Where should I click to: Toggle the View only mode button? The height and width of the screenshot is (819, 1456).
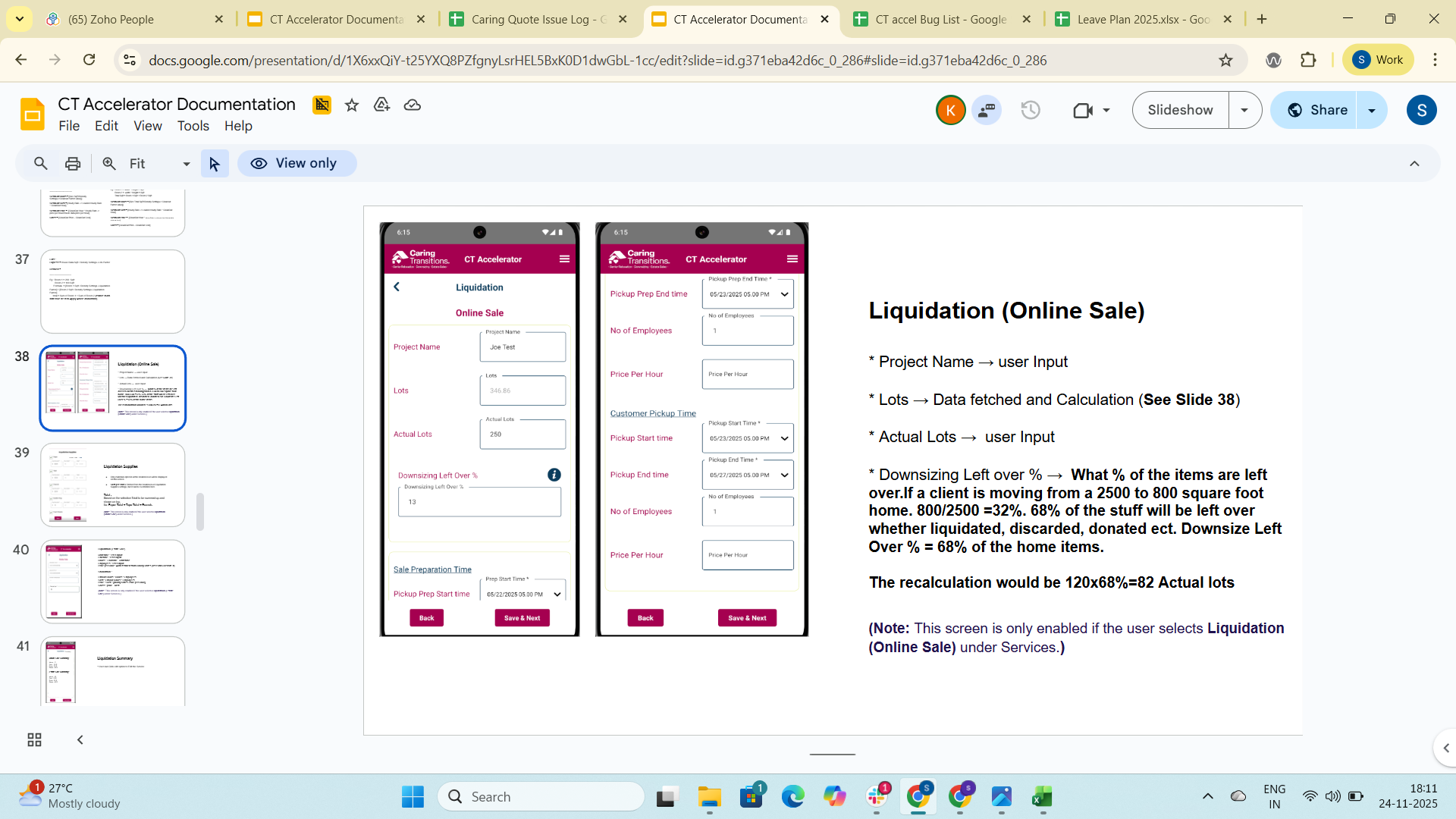click(x=297, y=164)
